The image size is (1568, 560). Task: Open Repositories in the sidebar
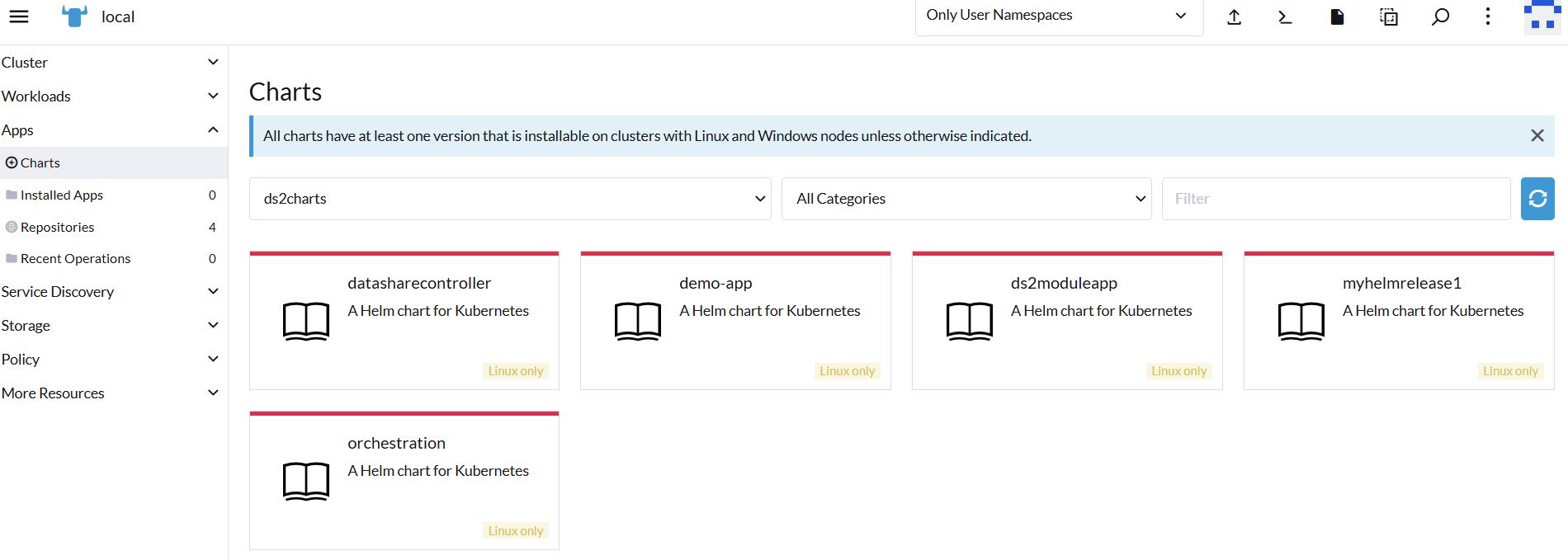coord(57,228)
